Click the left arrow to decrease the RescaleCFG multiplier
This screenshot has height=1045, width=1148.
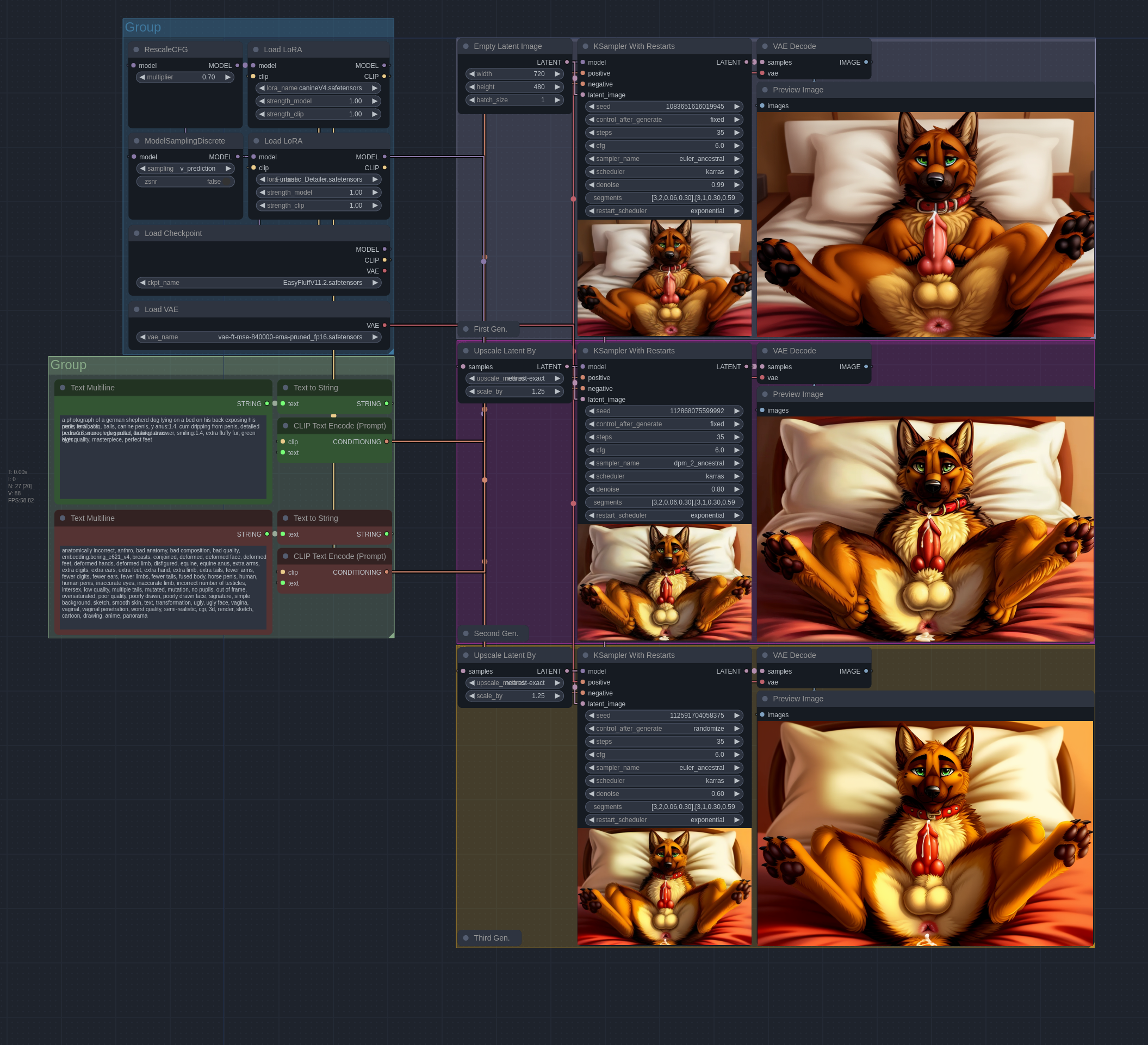pyautogui.click(x=142, y=77)
